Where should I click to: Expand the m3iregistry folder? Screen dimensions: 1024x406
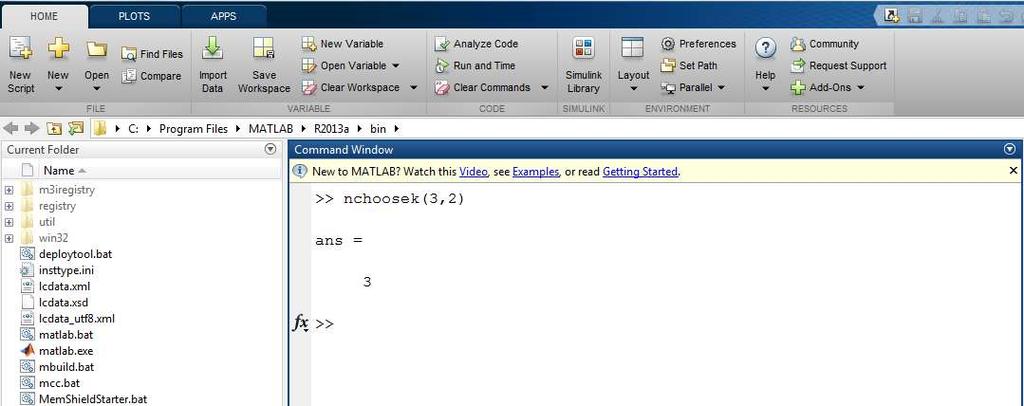point(9,190)
